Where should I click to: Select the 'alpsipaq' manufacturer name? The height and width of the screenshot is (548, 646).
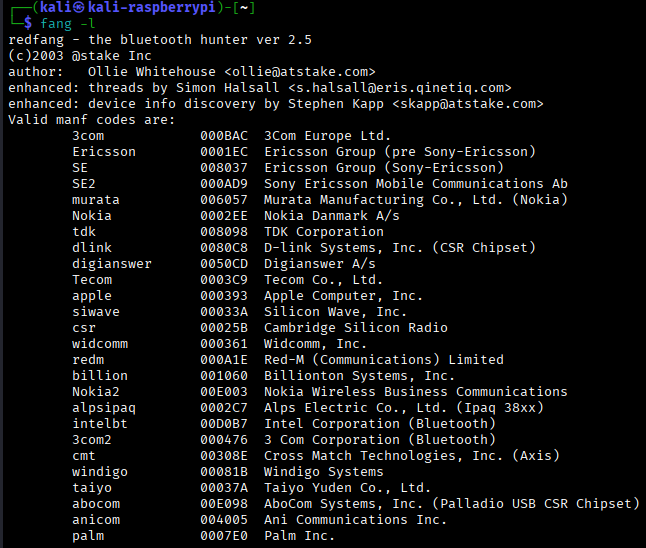point(104,408)
